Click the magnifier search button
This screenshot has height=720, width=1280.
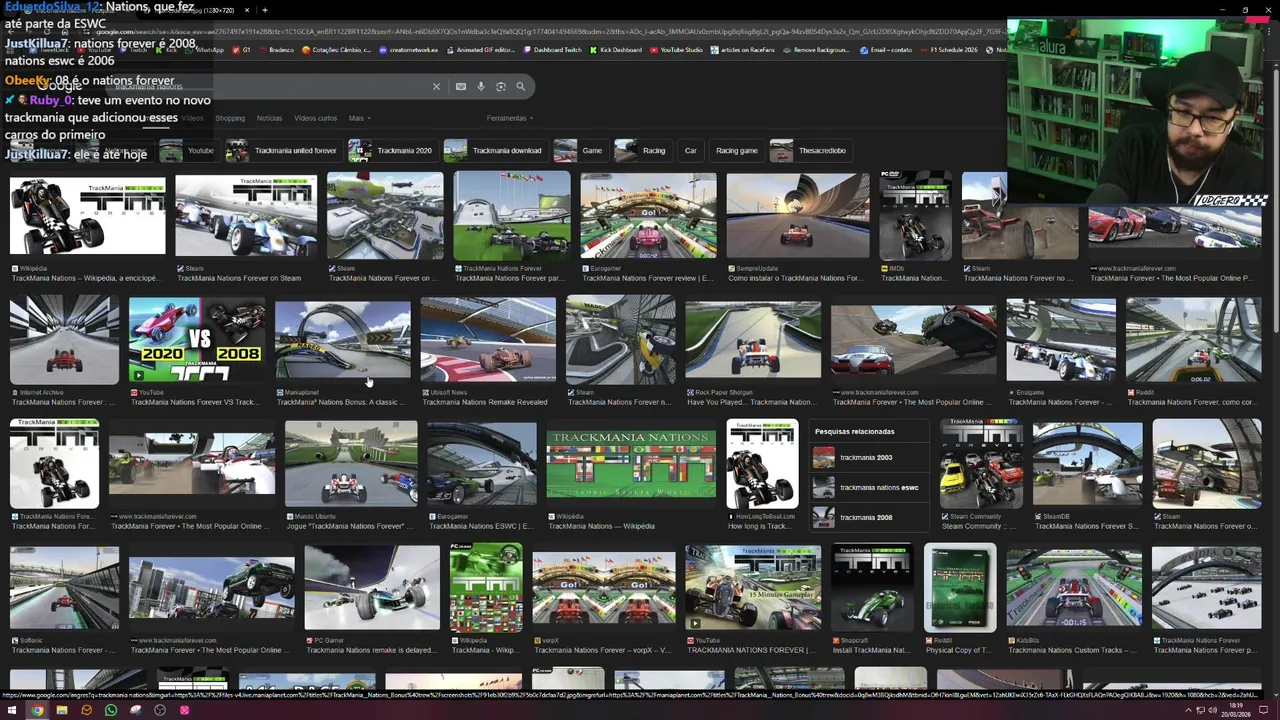pos(521,87)
